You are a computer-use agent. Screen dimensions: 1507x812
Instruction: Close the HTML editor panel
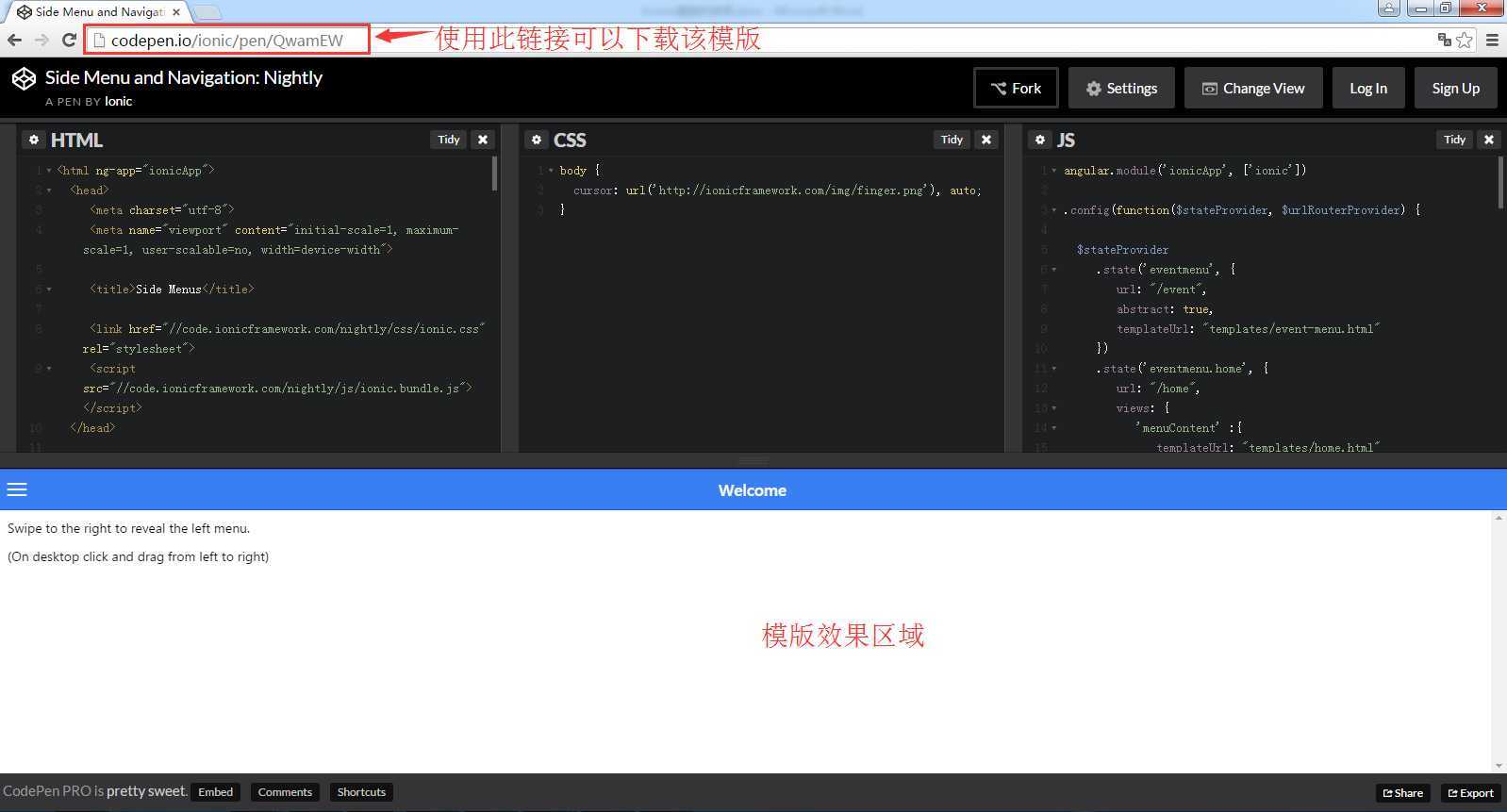point(483,140)
